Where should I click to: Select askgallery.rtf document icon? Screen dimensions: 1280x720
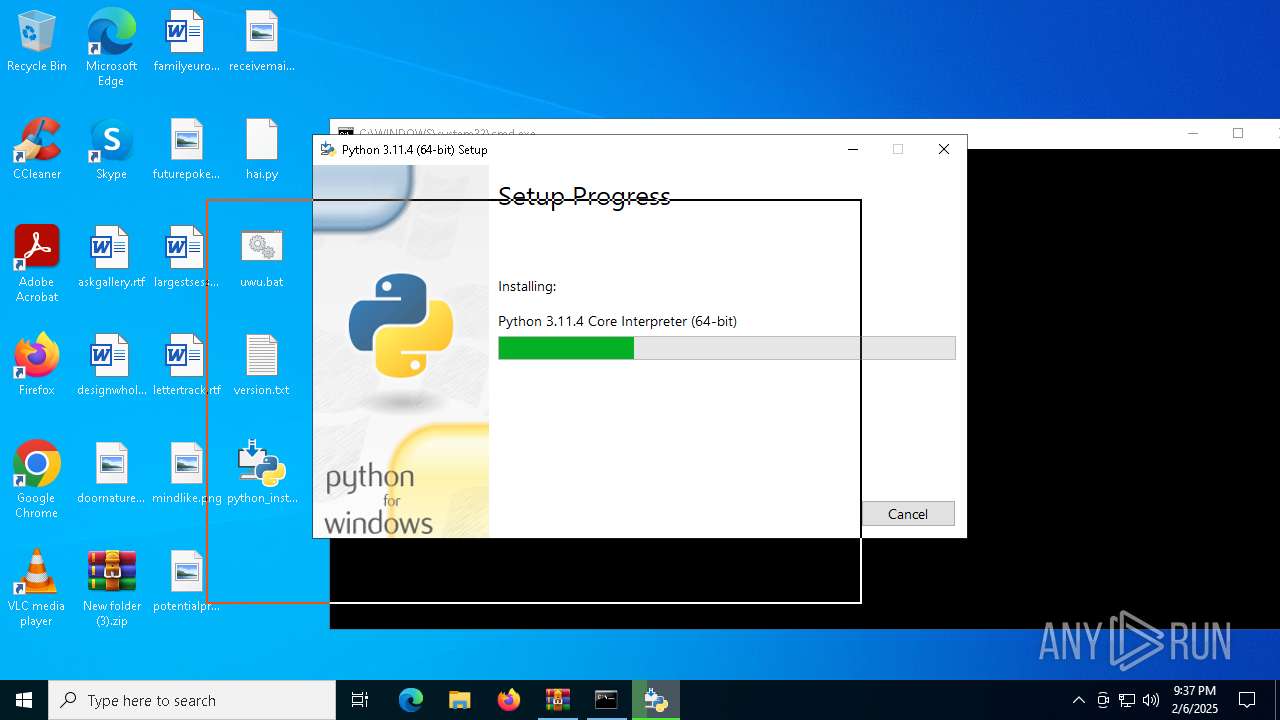111,258
